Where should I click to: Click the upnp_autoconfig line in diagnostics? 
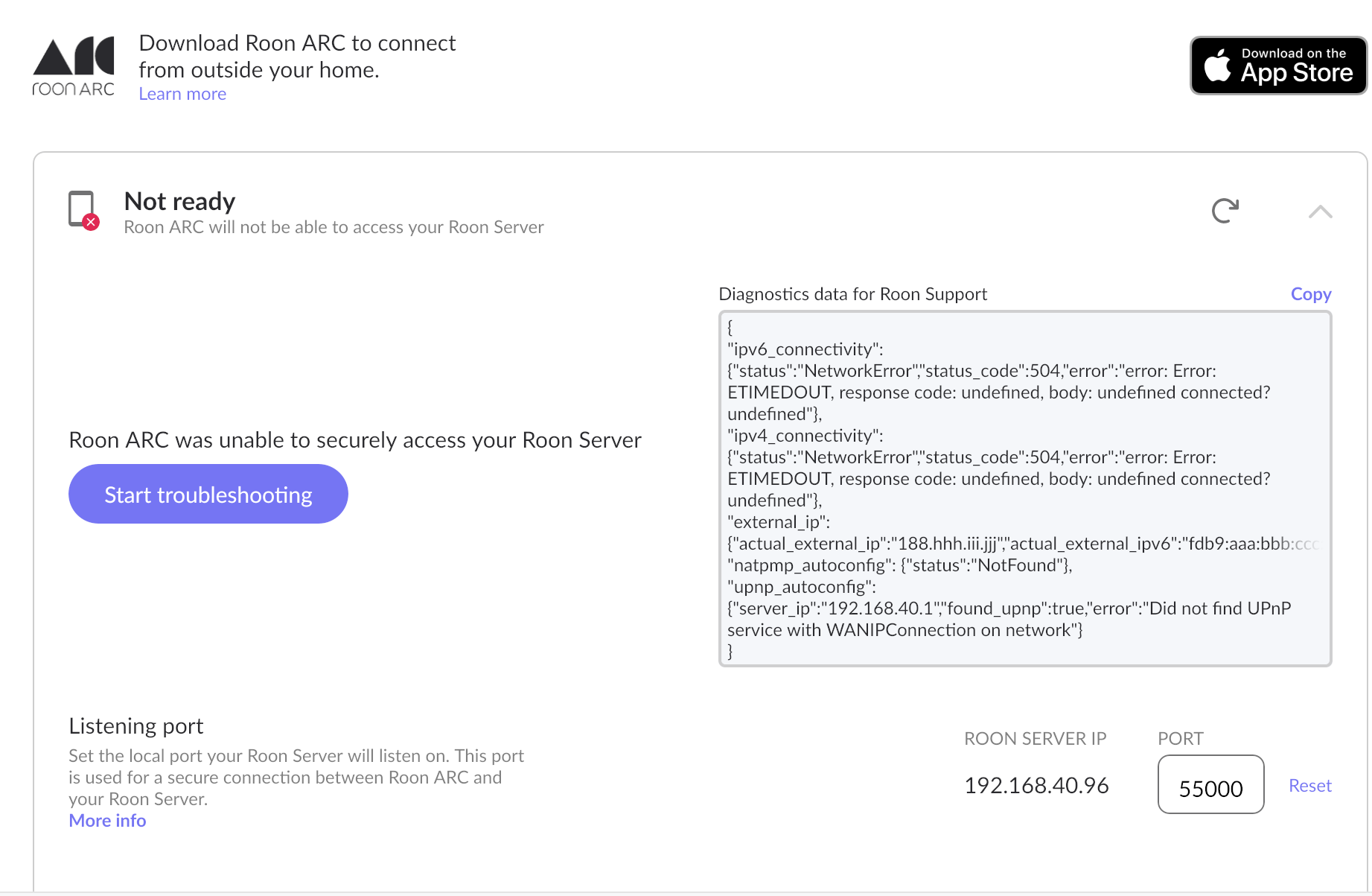802,587
